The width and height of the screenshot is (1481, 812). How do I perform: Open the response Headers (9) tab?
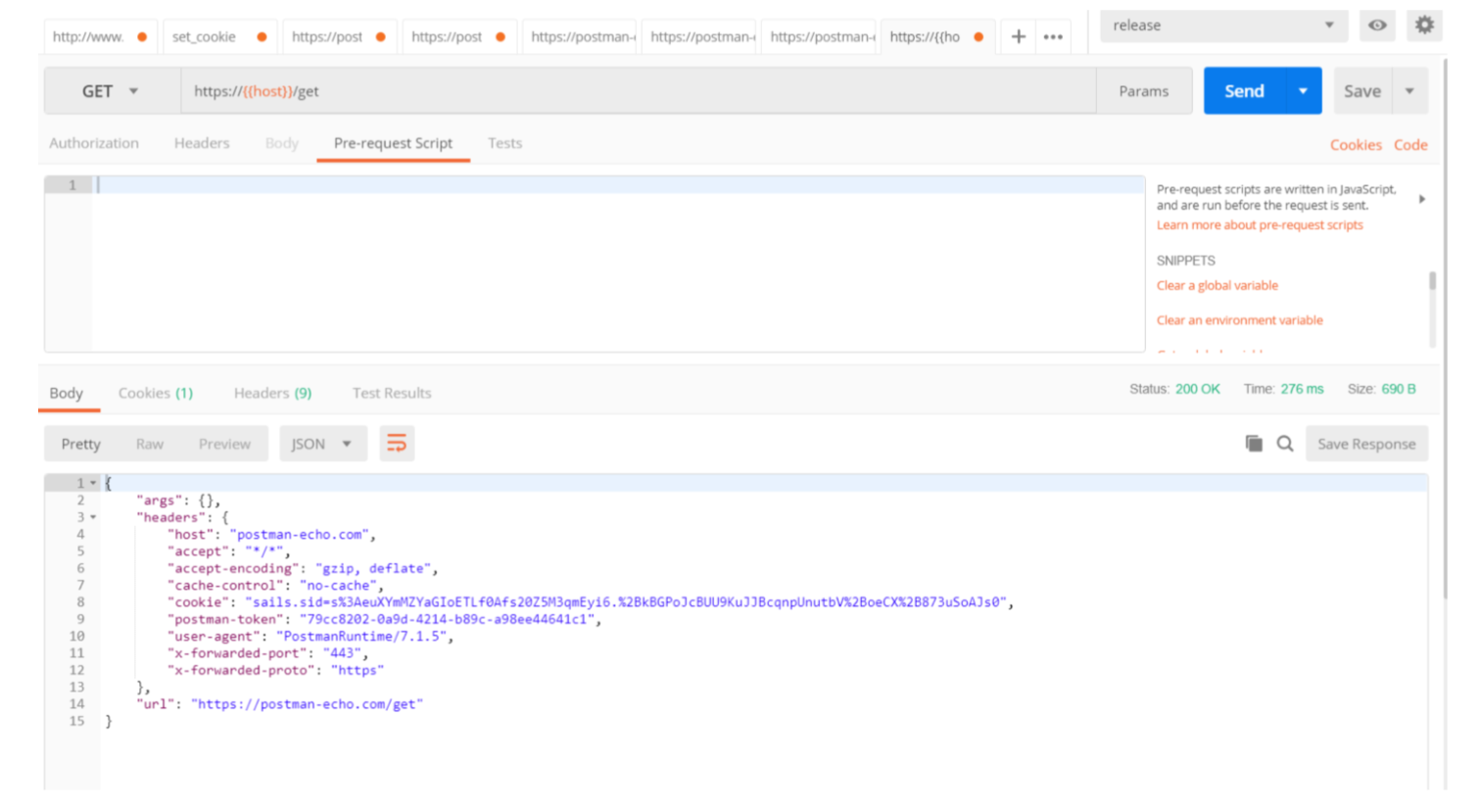point(272,393)
